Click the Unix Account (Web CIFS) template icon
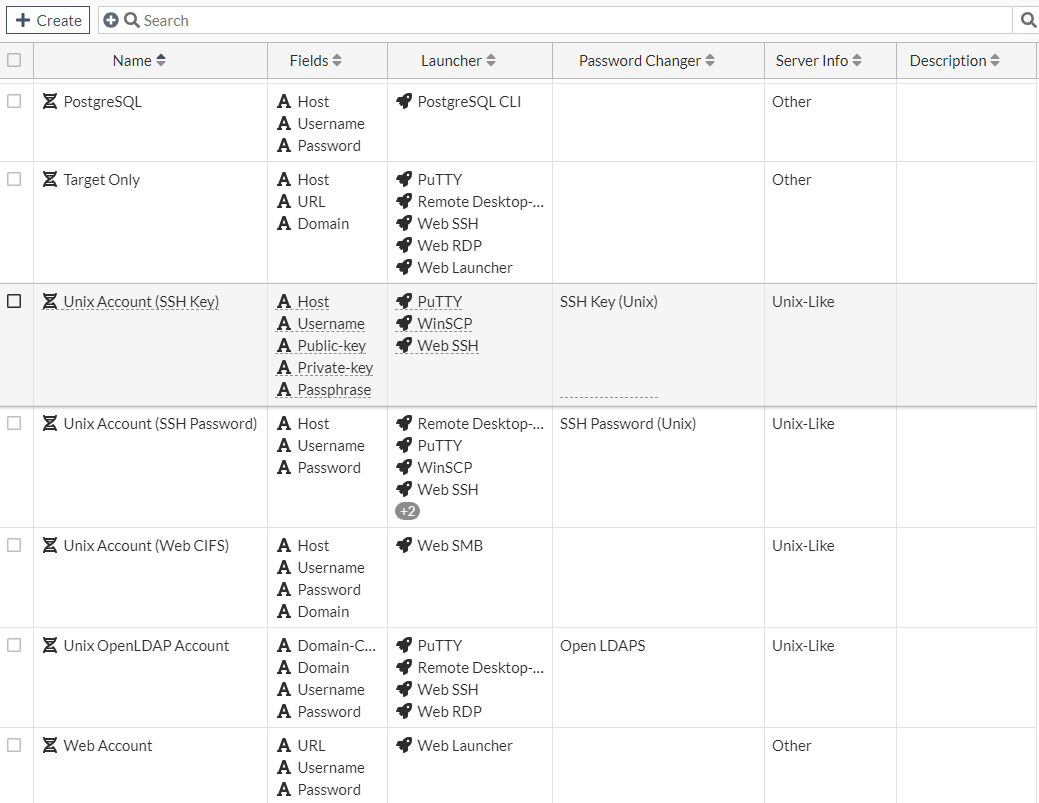This screenshot has width=1039, height=803. [50, 545]
